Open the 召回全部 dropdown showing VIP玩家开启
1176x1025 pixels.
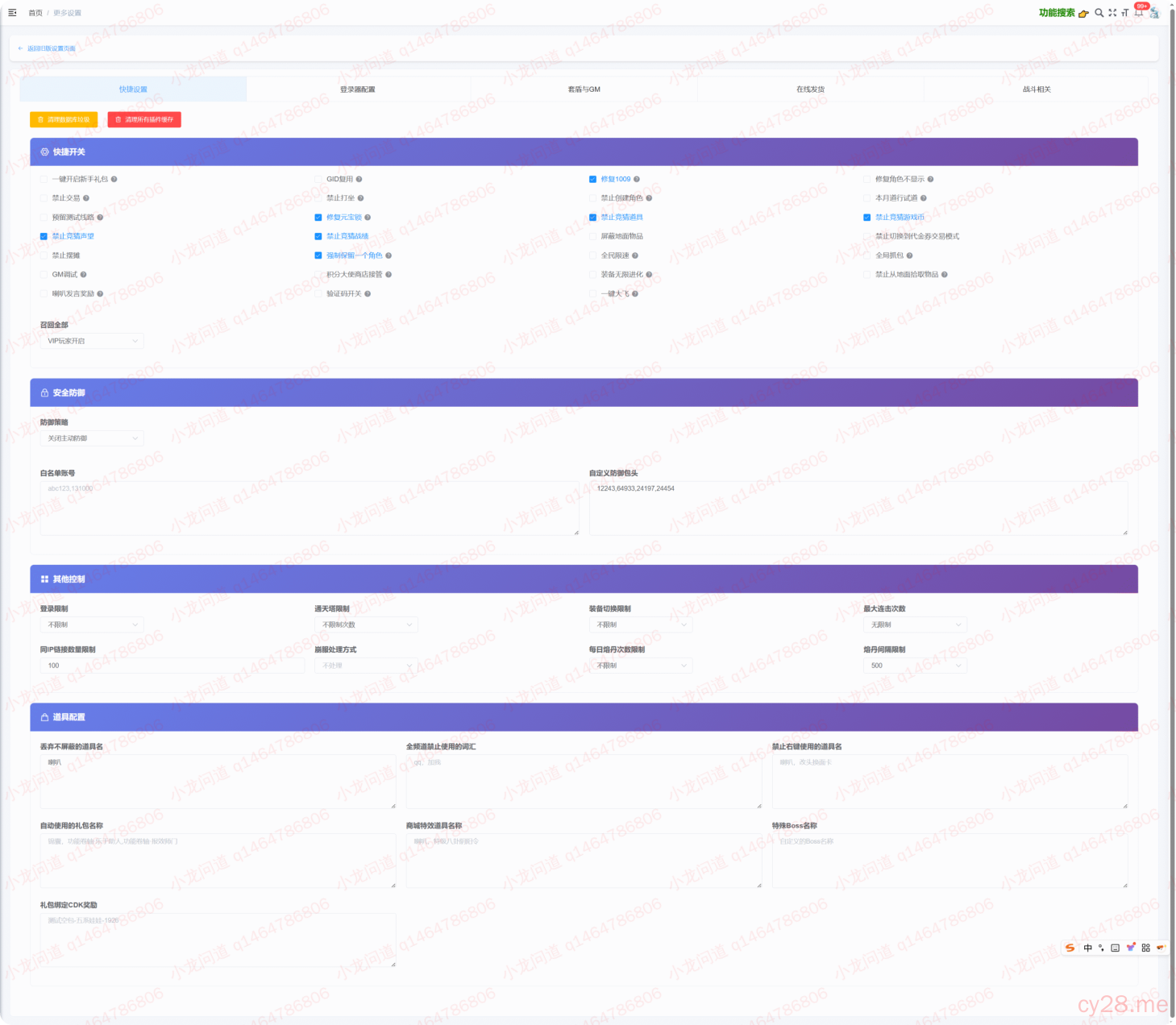pyautogui.click(x=92, y=342)
